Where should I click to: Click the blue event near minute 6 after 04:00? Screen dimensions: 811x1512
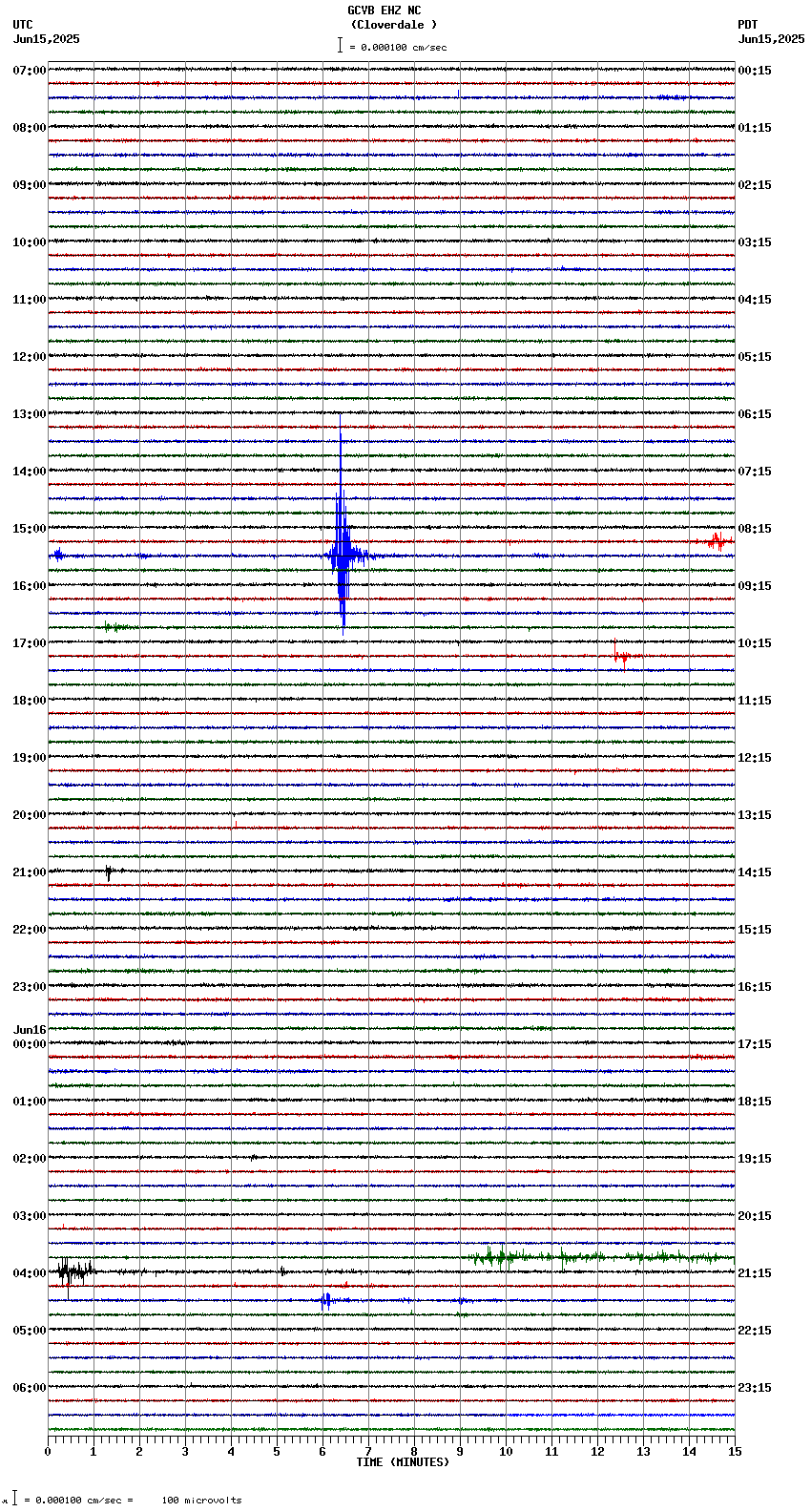[326, 1300]
